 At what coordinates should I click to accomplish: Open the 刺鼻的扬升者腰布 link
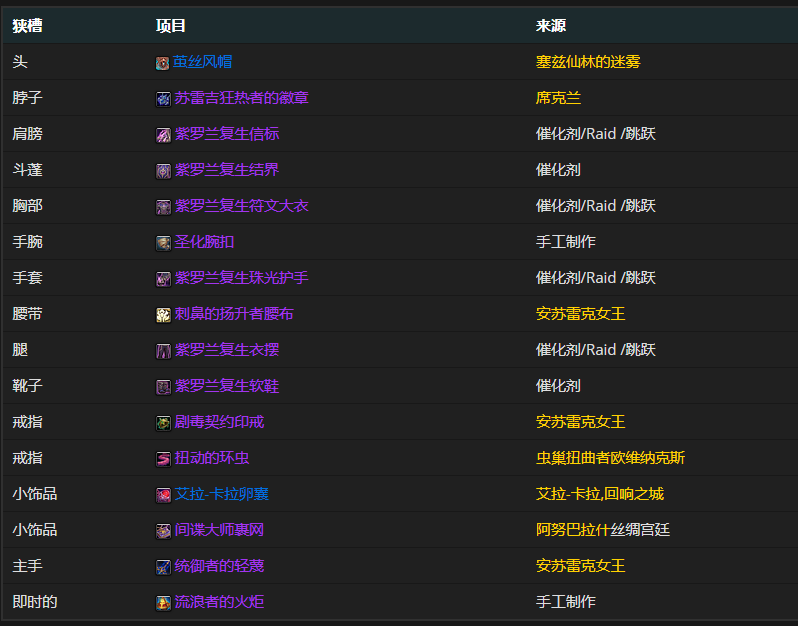click(234, 314)
